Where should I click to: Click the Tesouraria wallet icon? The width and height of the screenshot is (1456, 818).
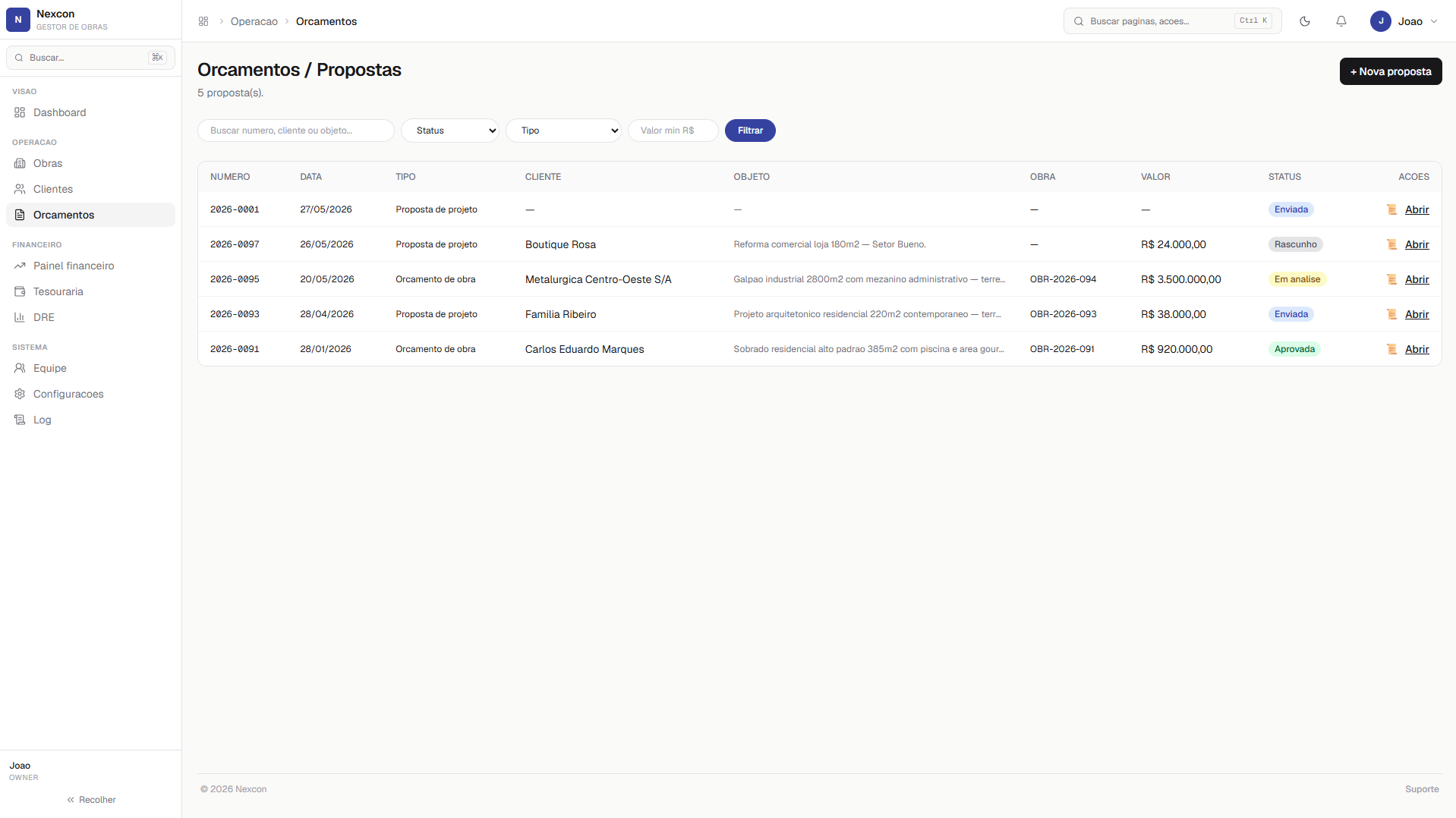pos(20,291)
